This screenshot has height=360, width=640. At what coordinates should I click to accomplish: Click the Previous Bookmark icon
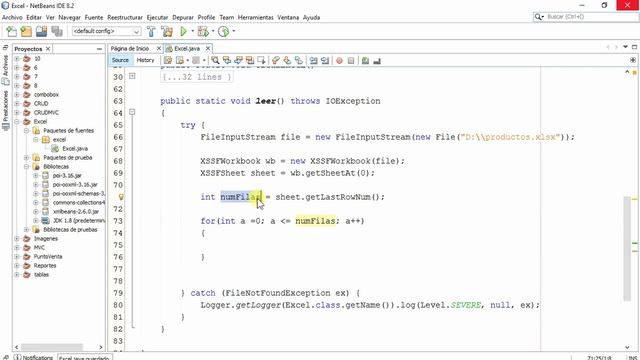click(x=276, y=60)
